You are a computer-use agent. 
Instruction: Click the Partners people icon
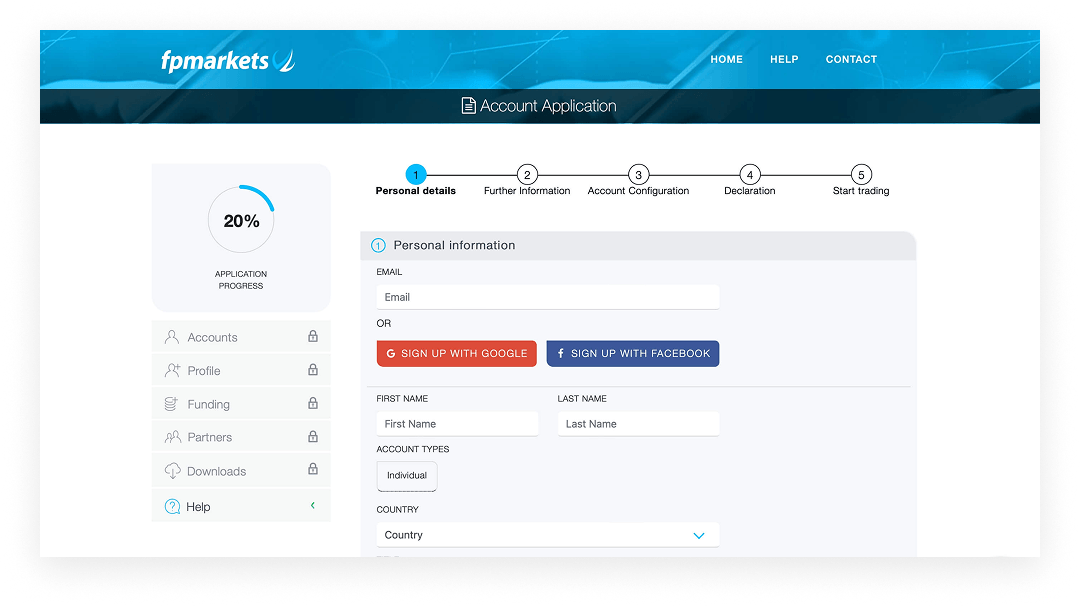click(172, 438)
